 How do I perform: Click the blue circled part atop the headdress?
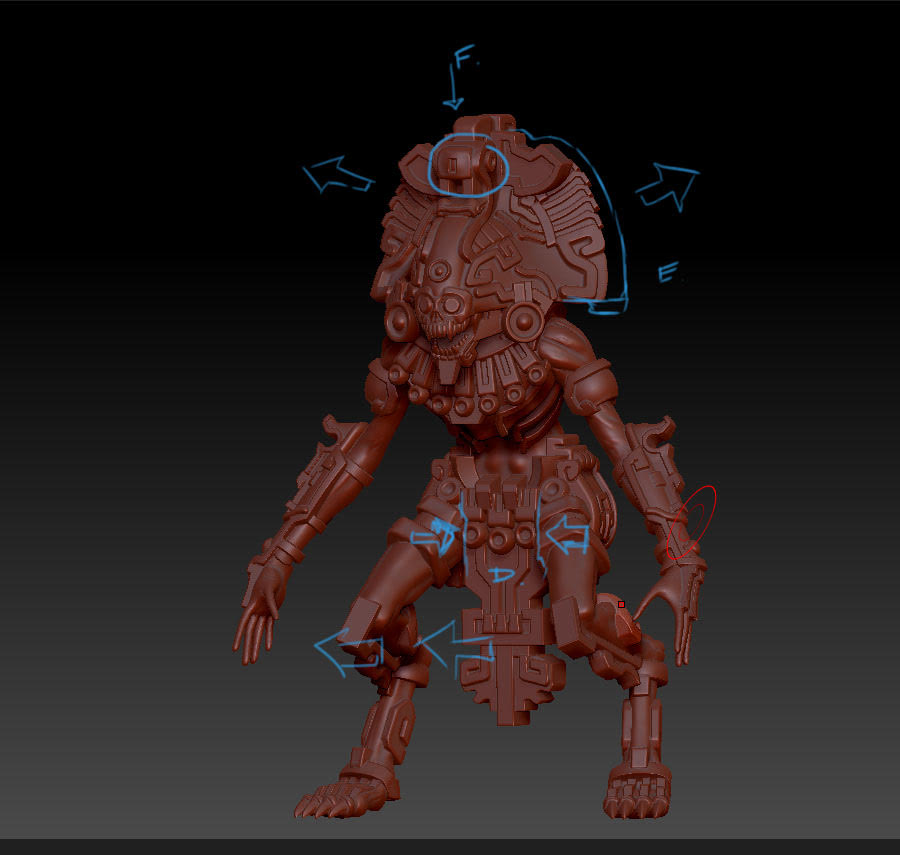[x=469, y=165]
